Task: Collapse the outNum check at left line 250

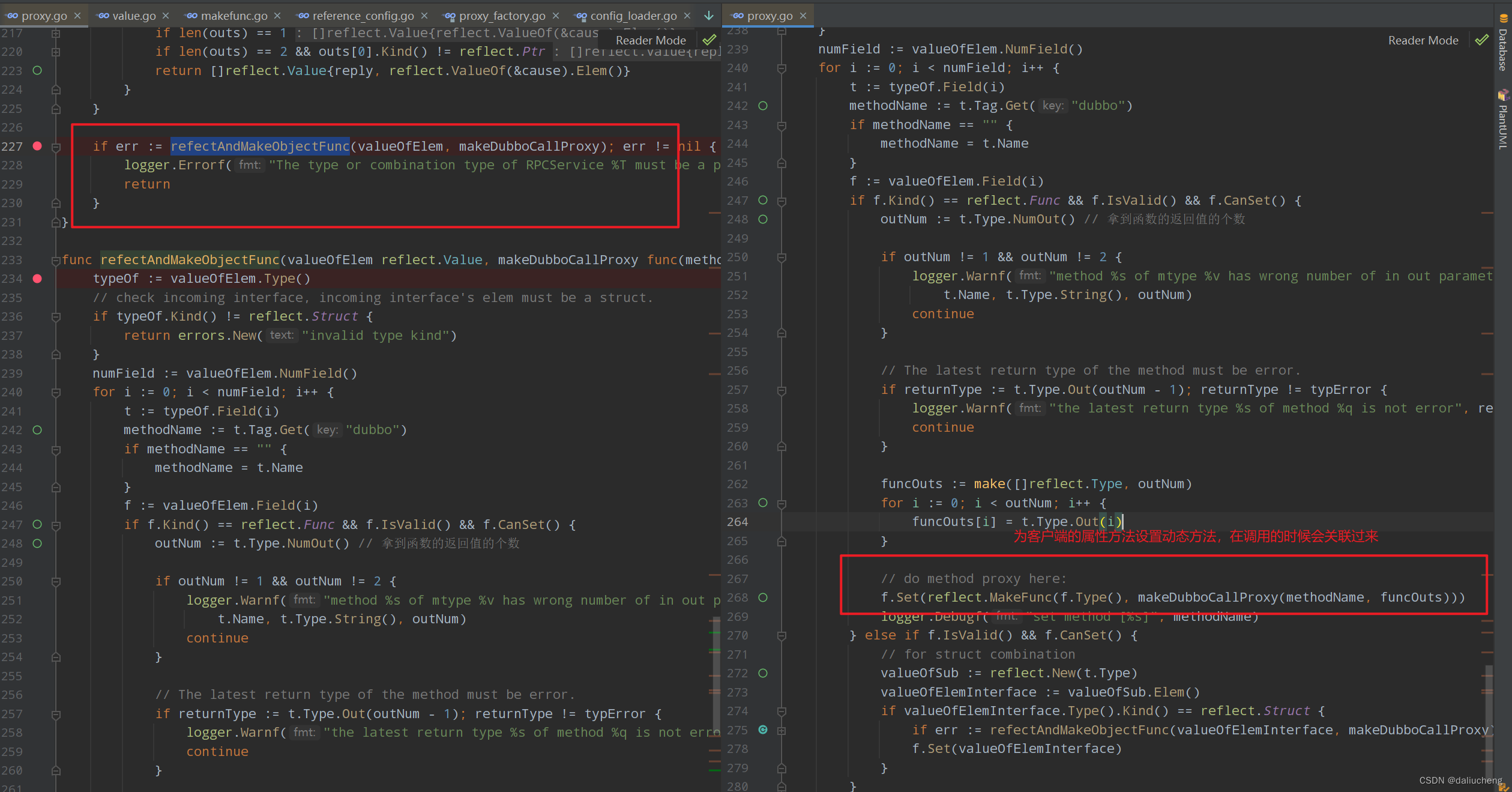Action: pos(56,581)
